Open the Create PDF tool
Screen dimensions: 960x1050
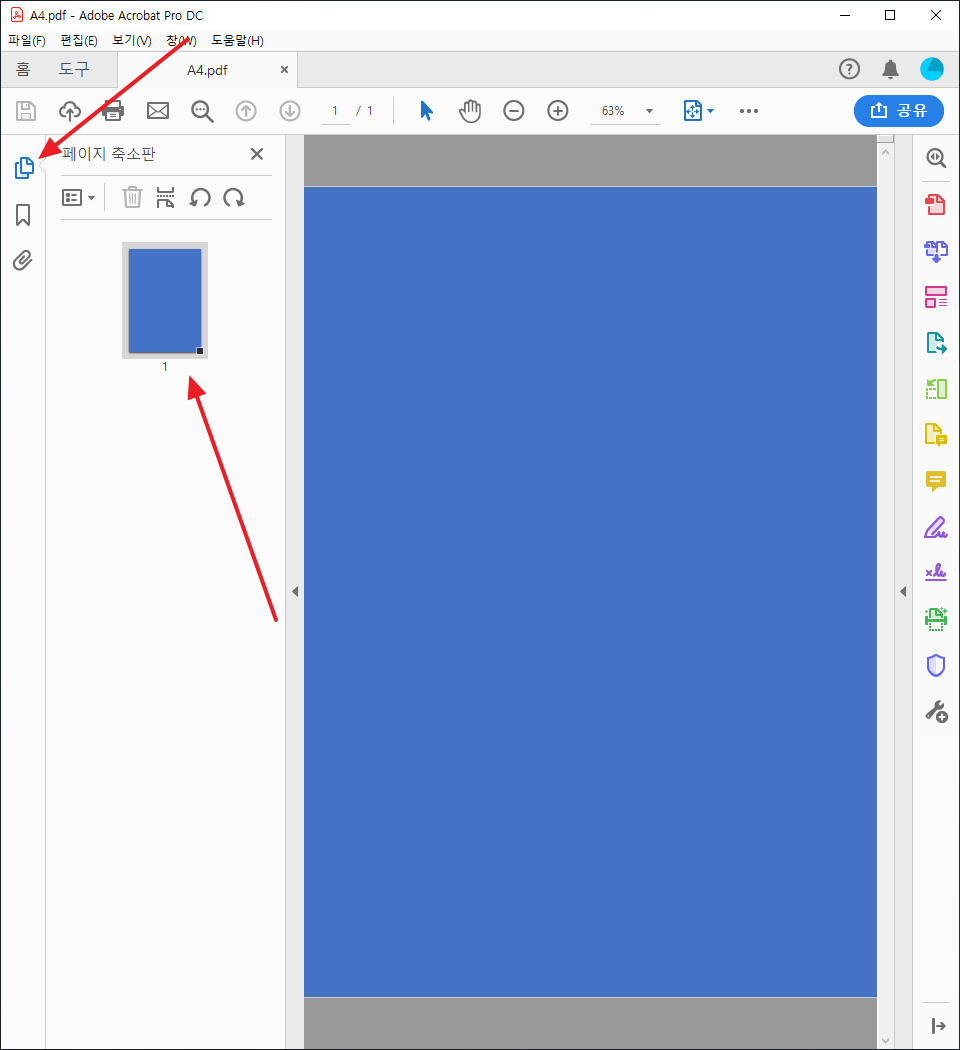[936, 204]
